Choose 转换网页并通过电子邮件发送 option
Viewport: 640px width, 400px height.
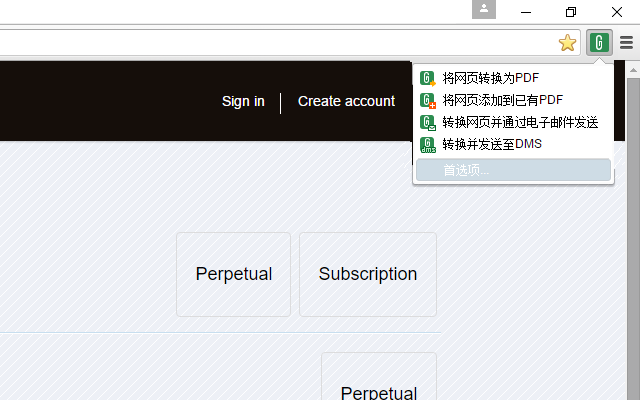click(x=513, y=122)
